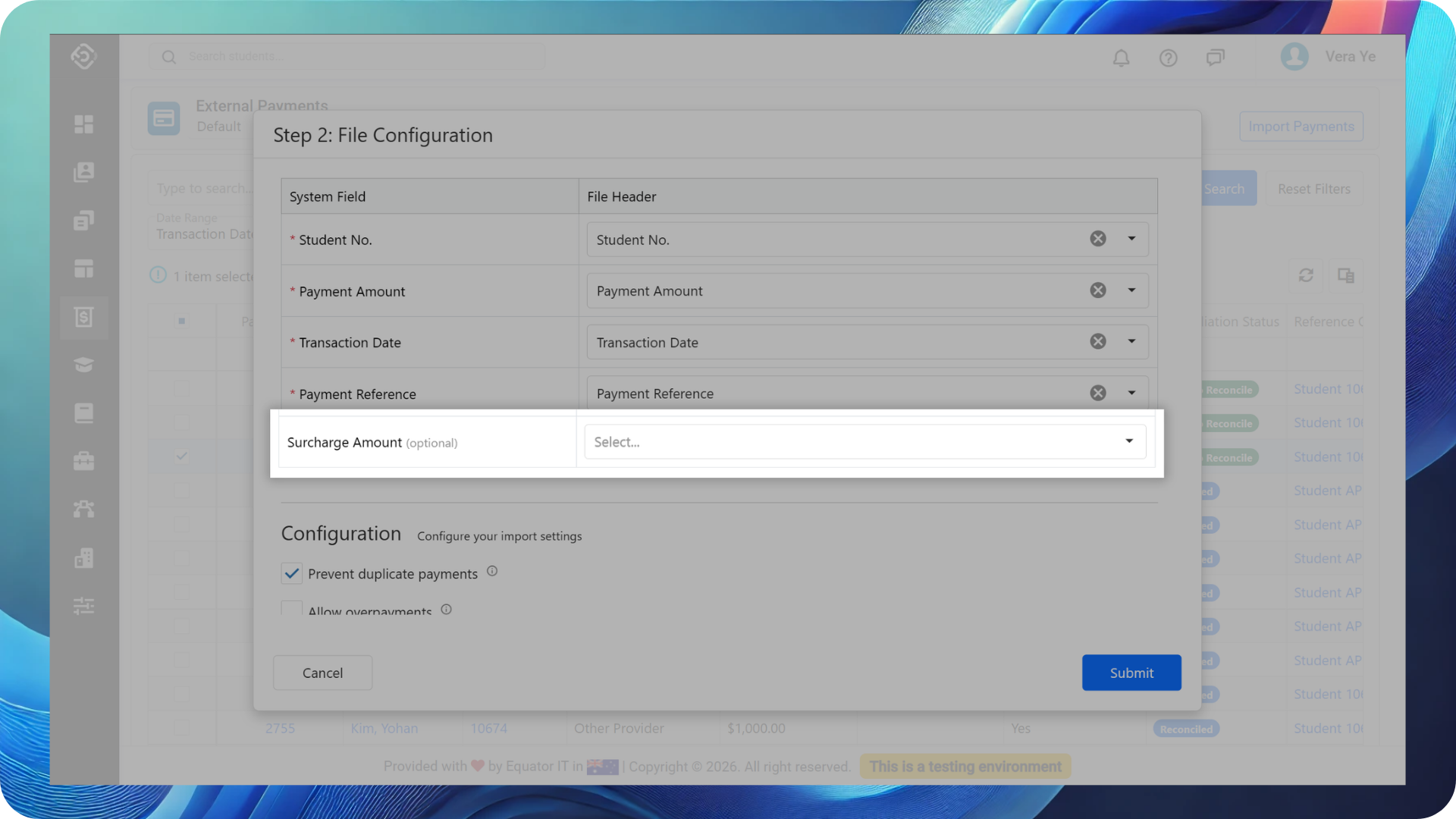The image size is (1456, 819).
Task: Open the dashboard icon in the sidebar
Action: 84,124
